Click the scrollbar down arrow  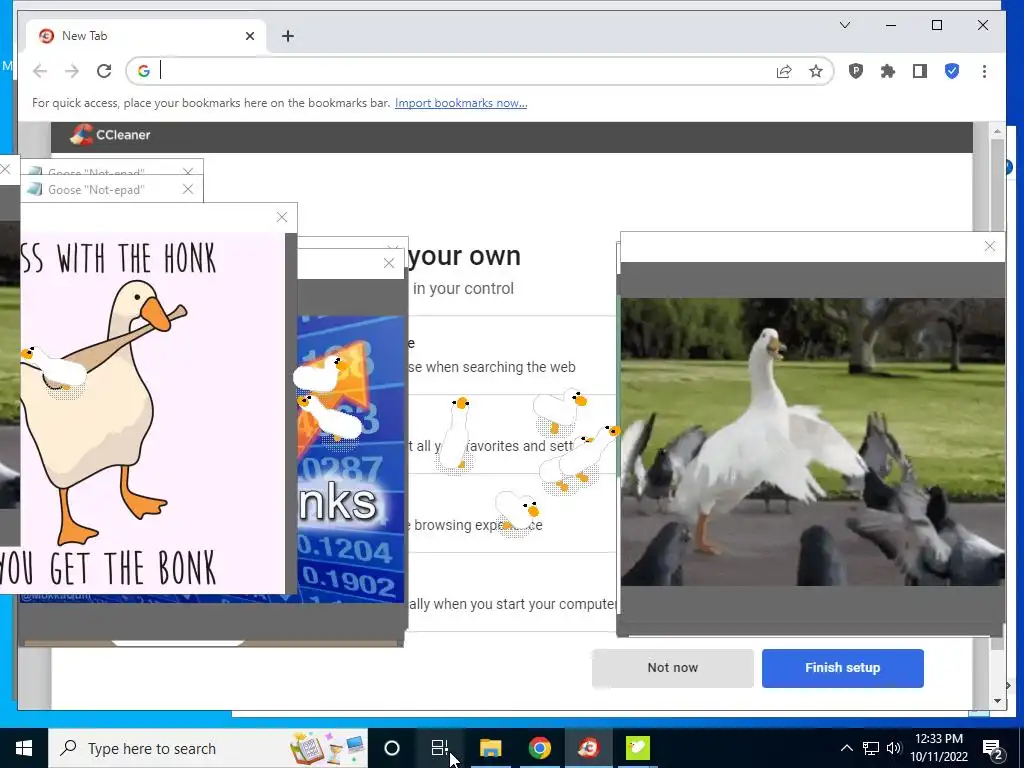click(997, 701)
